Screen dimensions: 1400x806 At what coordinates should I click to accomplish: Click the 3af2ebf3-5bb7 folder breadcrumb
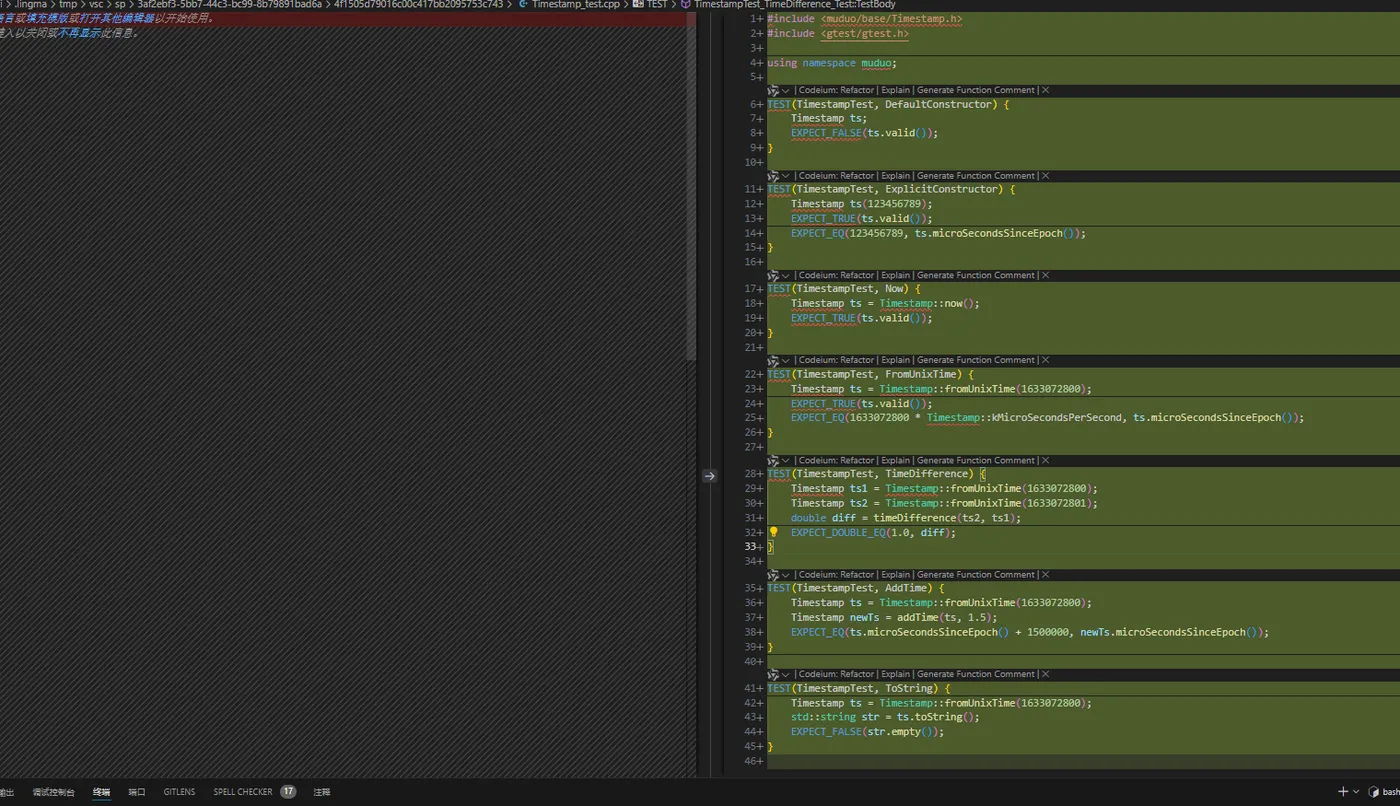click(229, 4)
